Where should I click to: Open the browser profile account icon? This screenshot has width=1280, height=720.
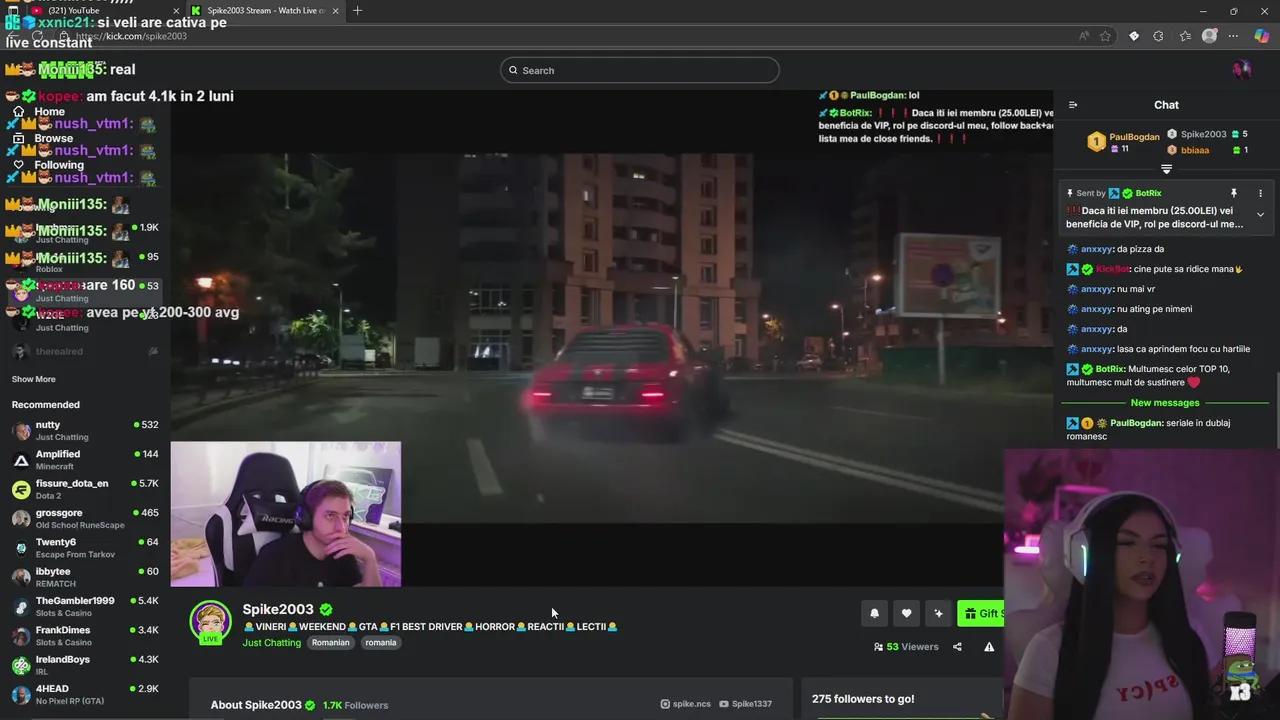tap(1209, 36)
